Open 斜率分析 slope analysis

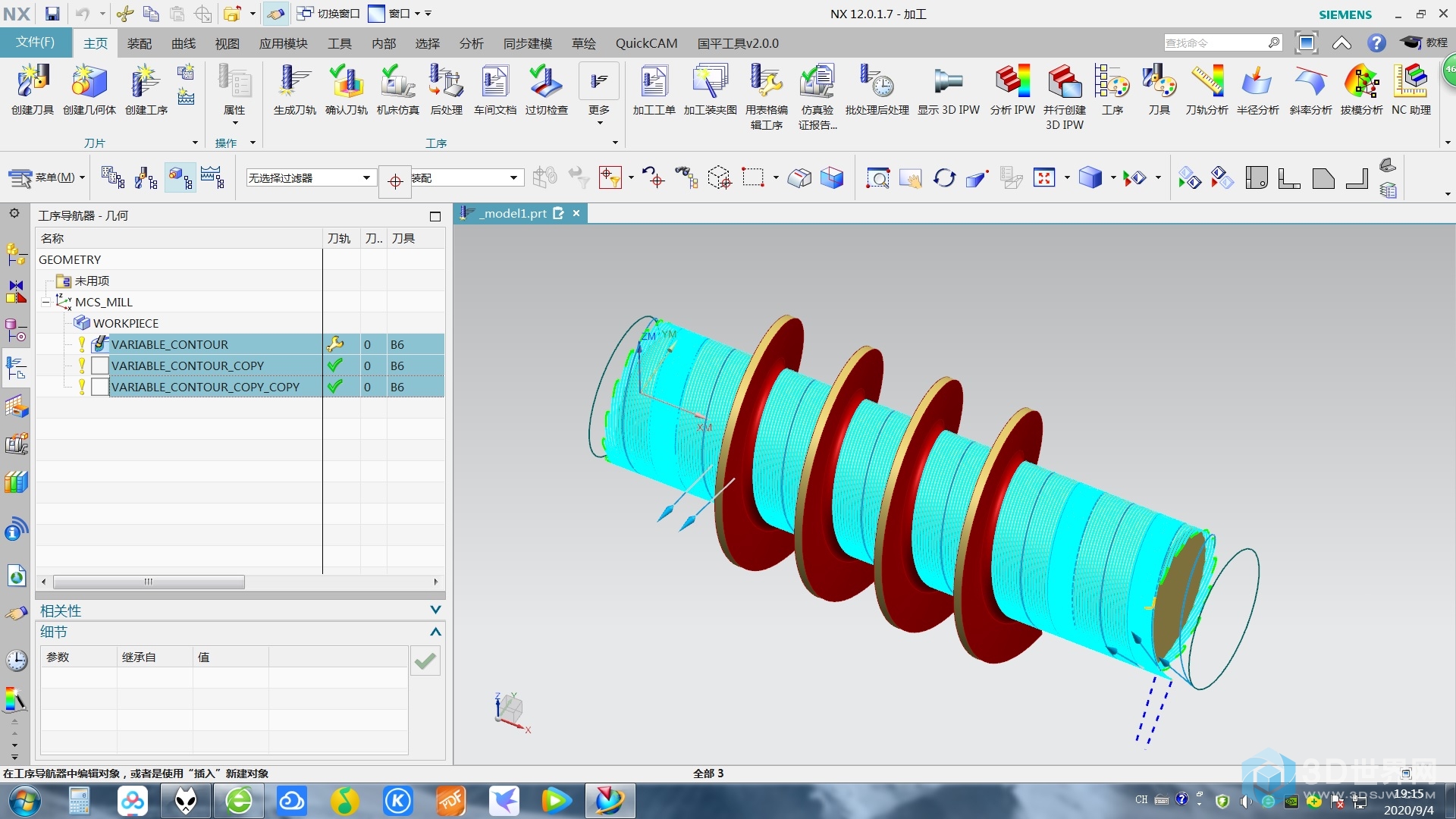point(1310,82)
